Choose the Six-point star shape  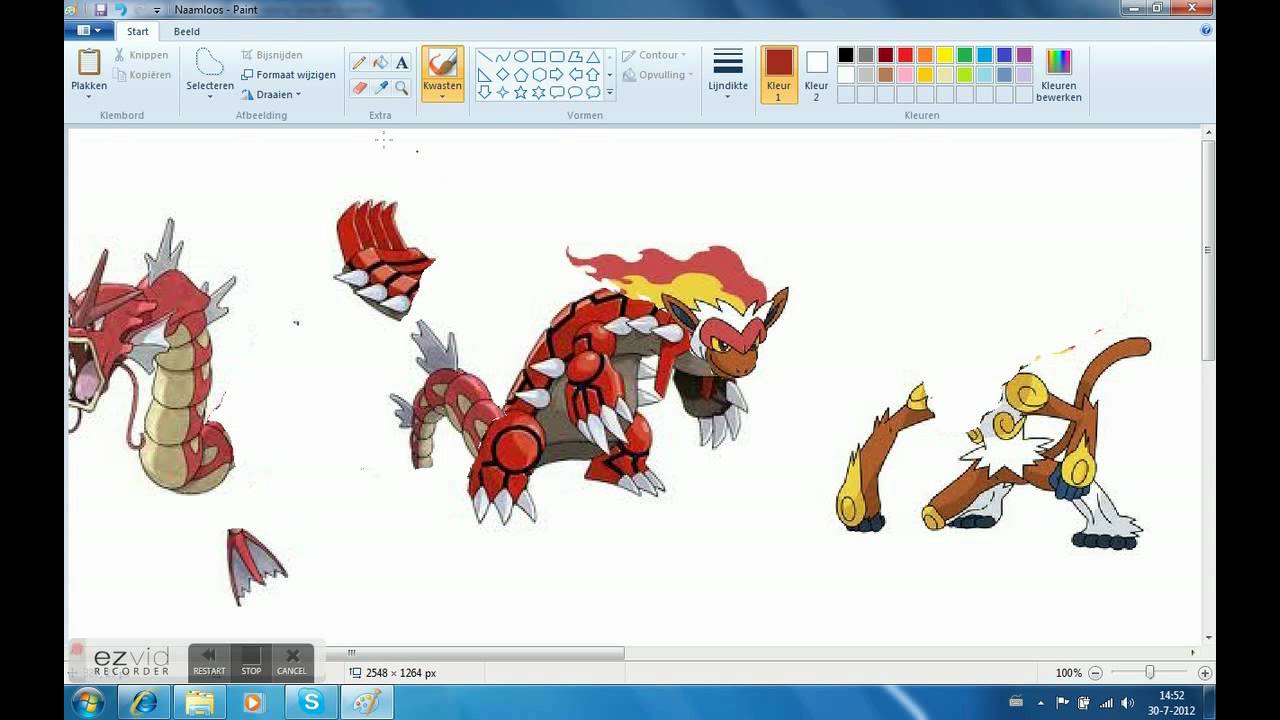[539, 92]
